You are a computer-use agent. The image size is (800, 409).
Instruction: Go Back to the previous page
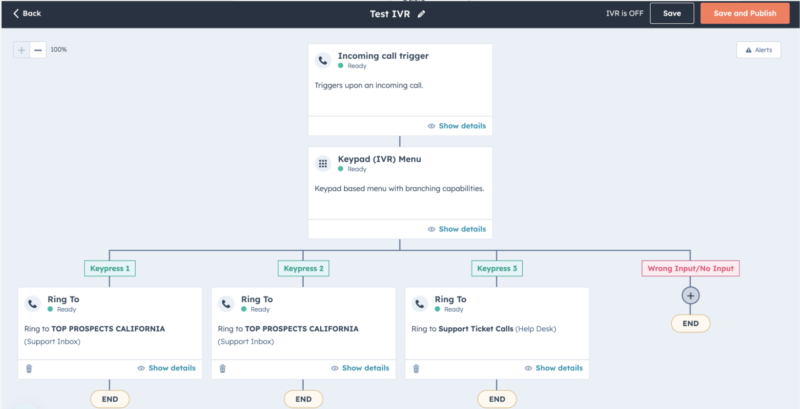click(27, 14)
